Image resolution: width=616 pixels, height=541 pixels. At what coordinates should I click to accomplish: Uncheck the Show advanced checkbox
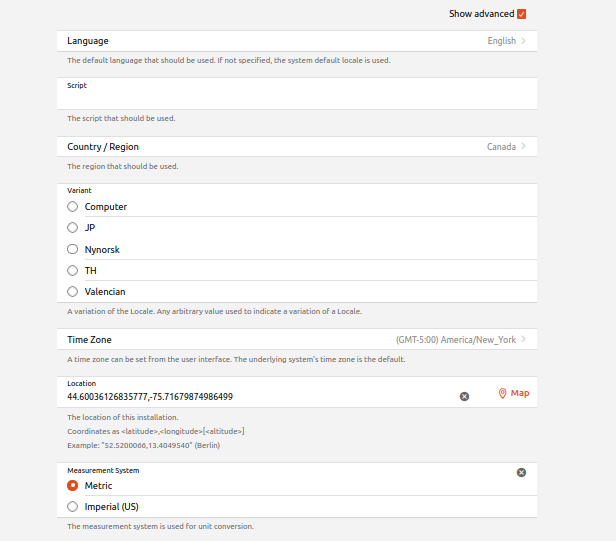click(522, 14)
